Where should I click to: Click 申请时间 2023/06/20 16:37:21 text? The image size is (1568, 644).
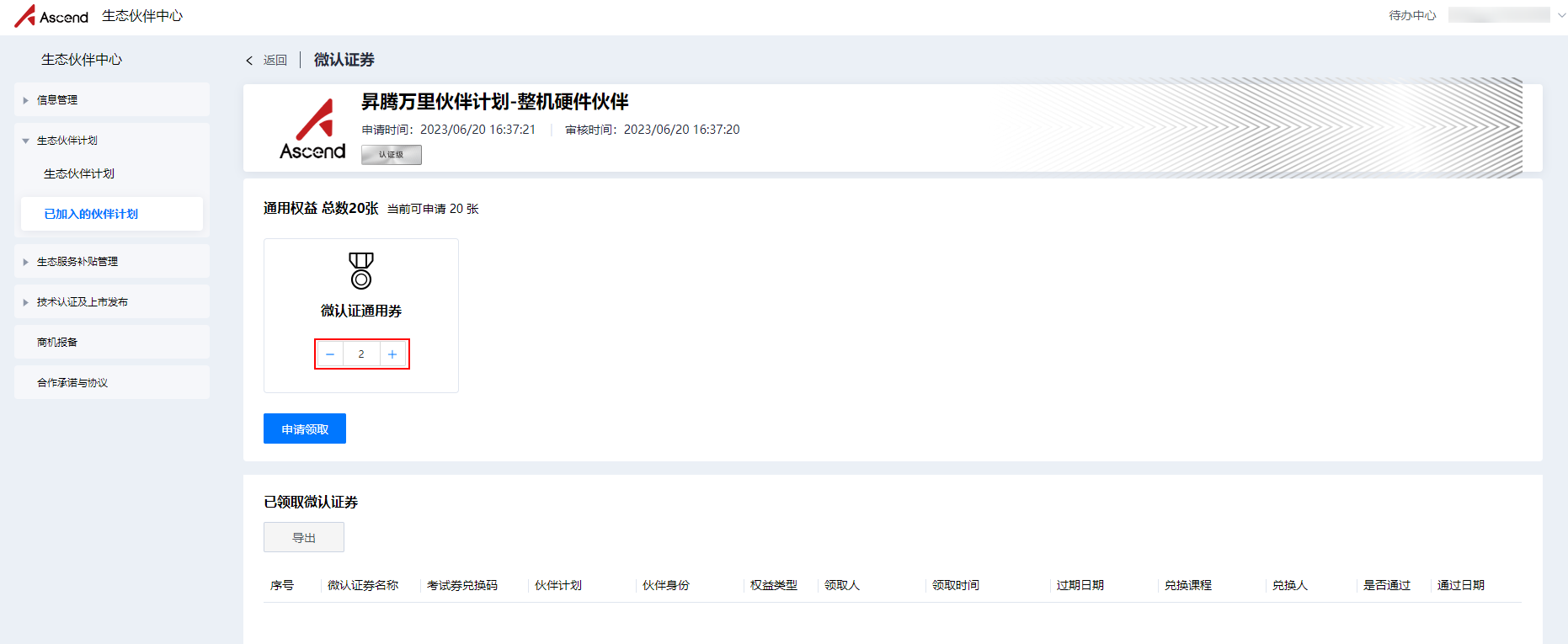[449, 130]
